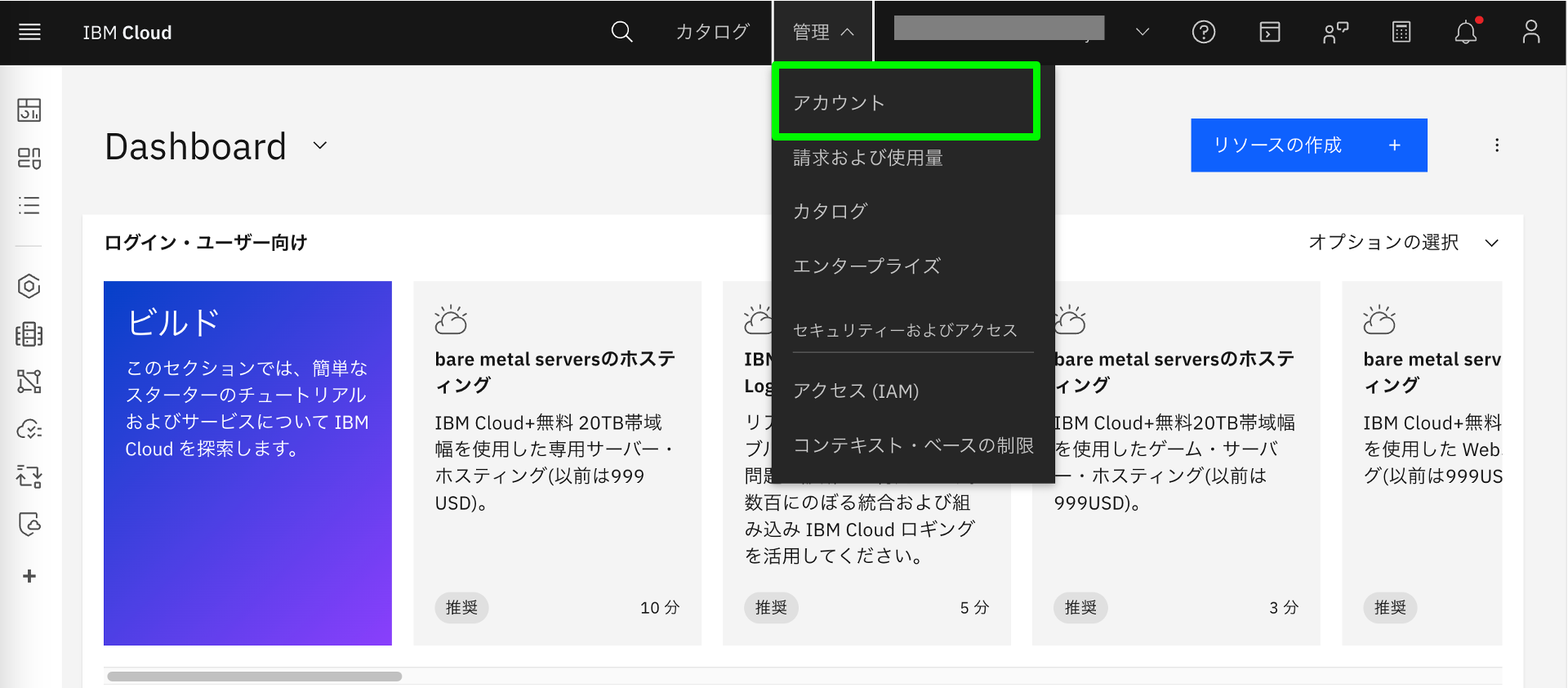Open the help question mark icon
This screenshot has height=688, width=1568.
(x=1204, y=32)
